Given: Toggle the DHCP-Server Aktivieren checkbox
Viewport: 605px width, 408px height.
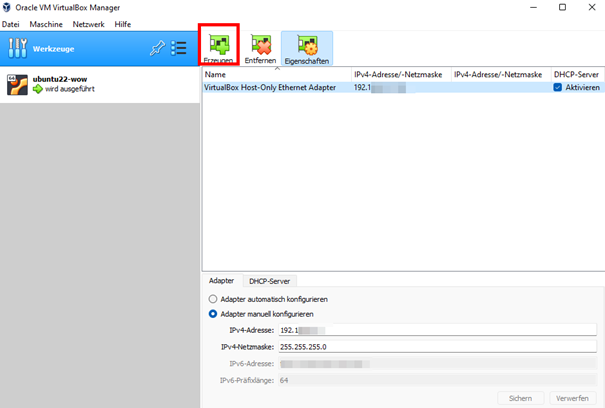Looking at the screenshot, I should tap(558, 87).
